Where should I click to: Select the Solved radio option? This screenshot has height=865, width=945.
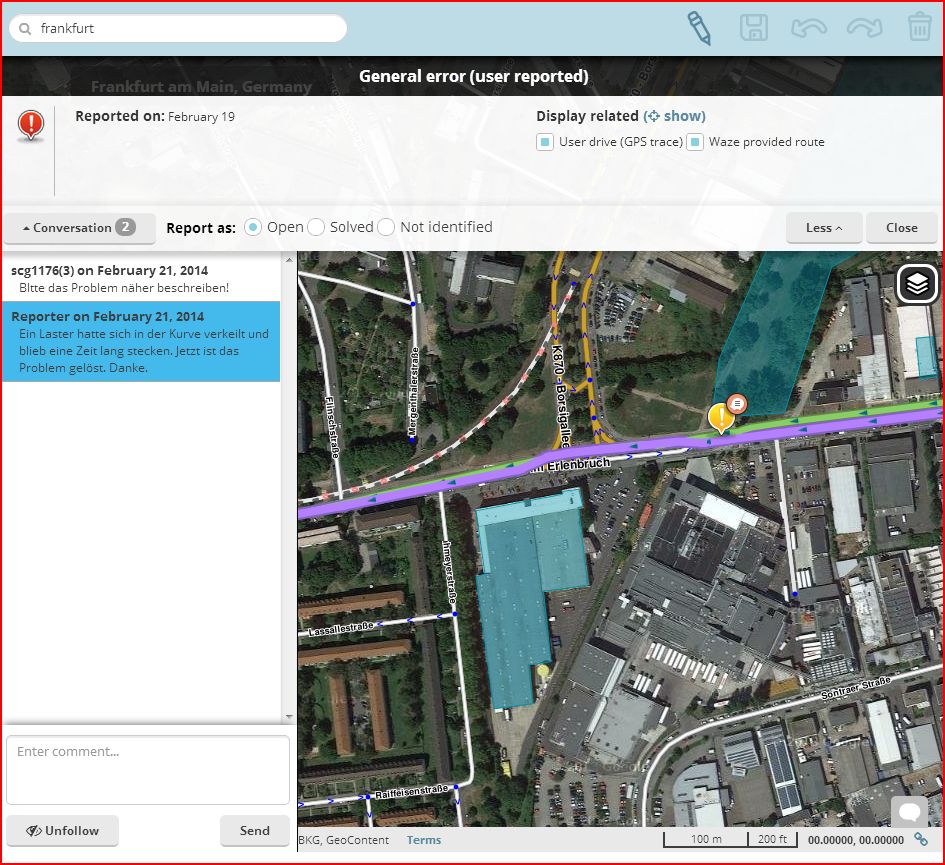[316, 227]
